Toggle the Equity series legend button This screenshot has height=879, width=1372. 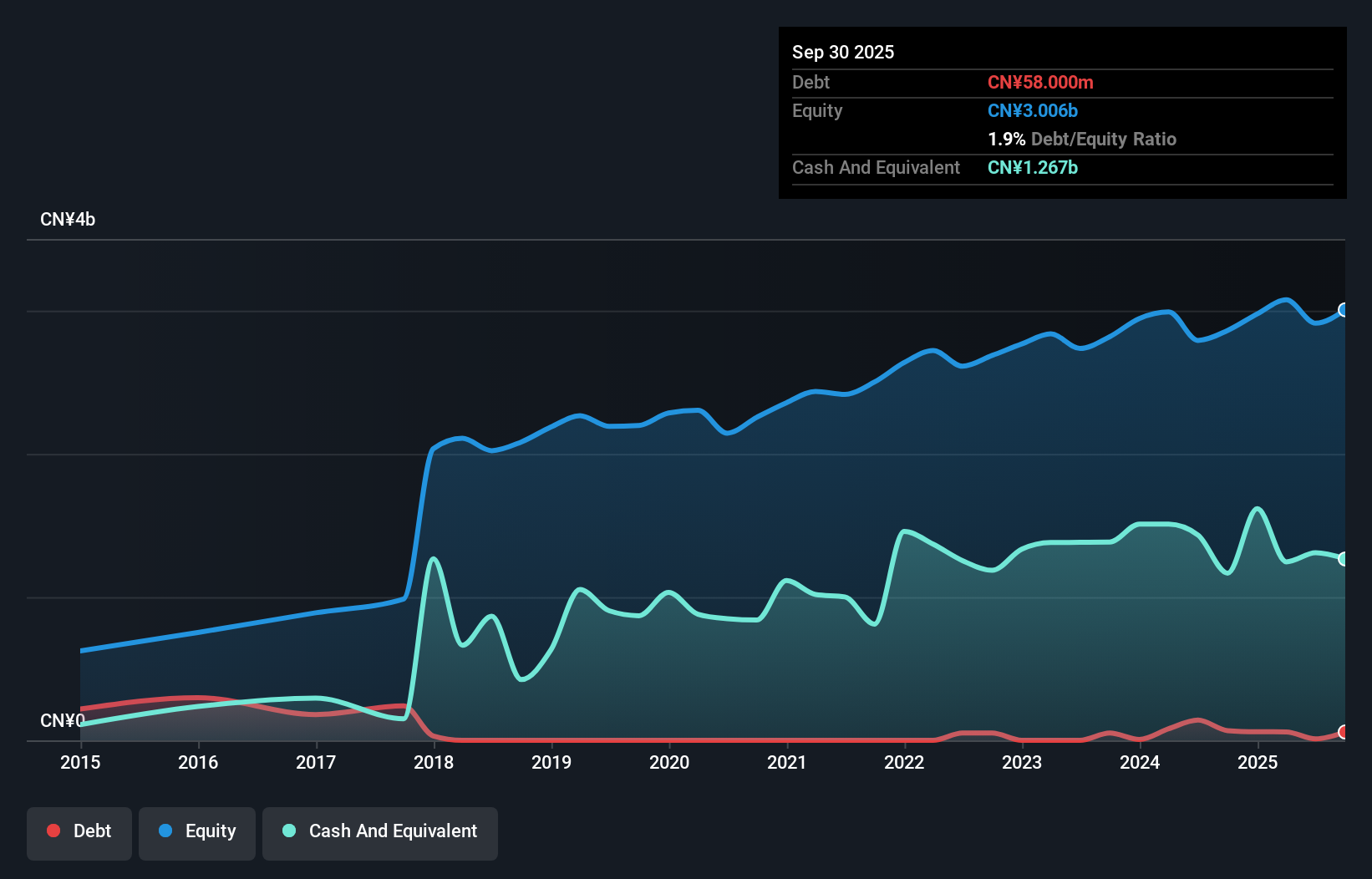197,832
